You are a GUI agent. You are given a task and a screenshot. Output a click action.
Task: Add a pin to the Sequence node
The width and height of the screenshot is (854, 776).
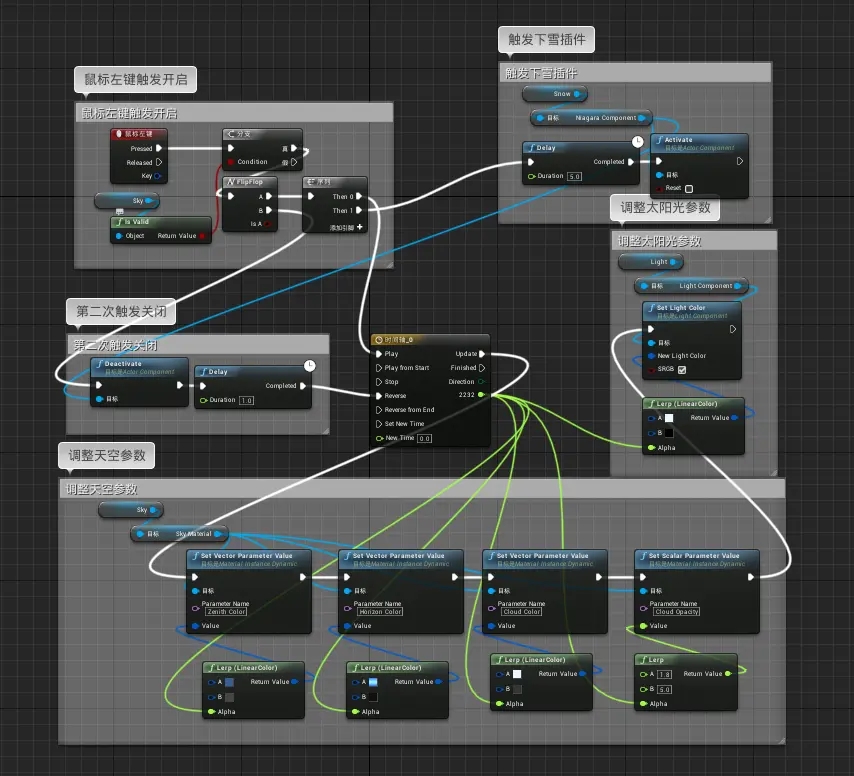point(359,227)
